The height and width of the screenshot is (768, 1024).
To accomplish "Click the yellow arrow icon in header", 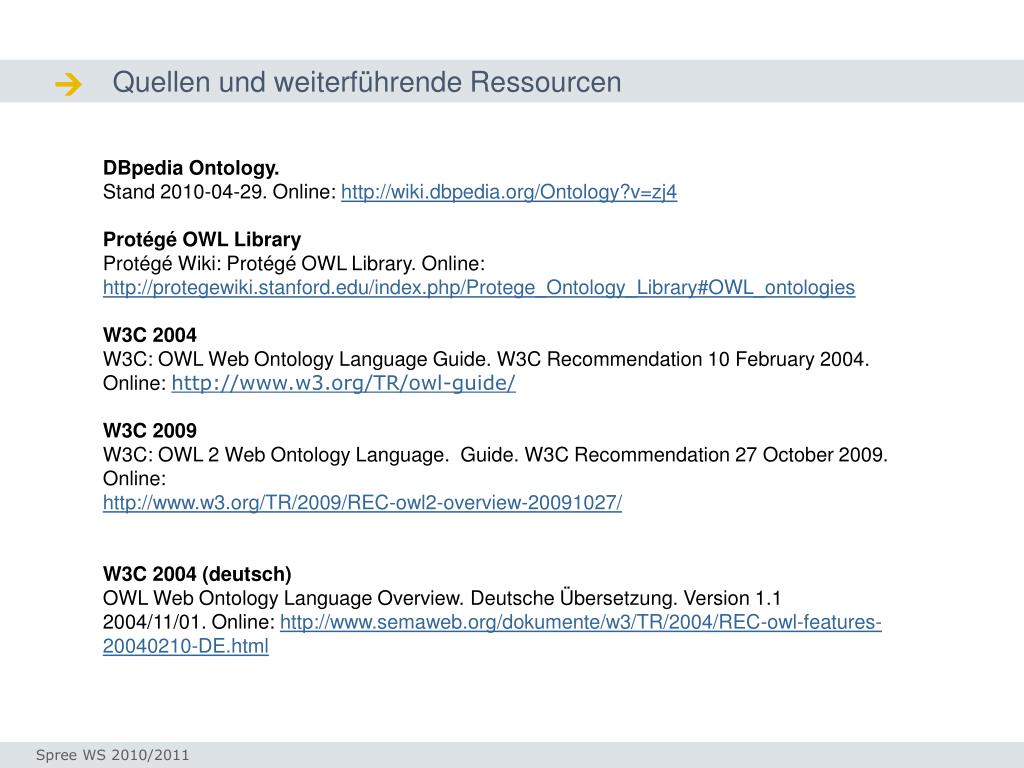I will (69, 84).
